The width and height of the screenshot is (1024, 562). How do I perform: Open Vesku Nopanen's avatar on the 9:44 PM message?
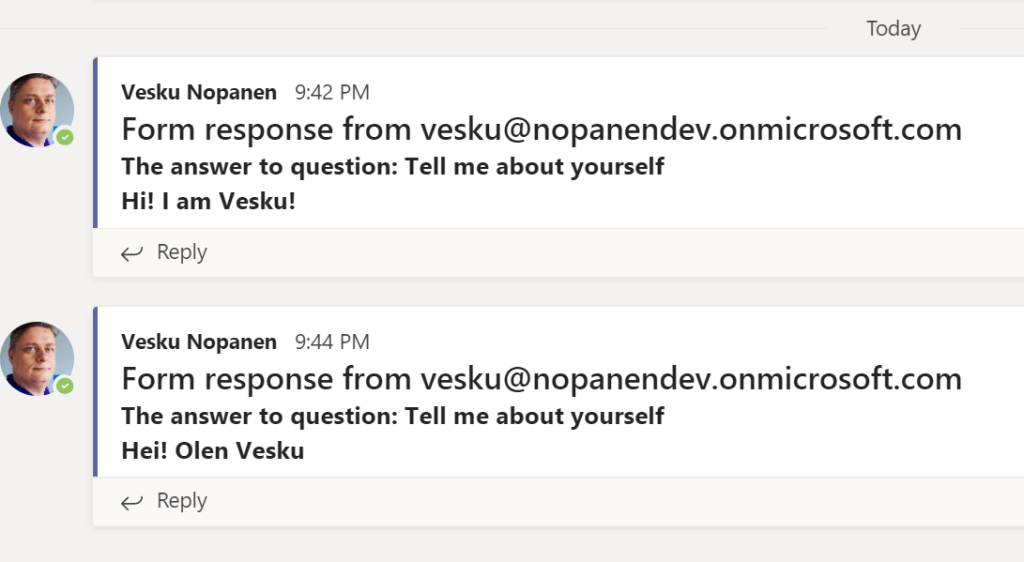(x=36, y=358)
